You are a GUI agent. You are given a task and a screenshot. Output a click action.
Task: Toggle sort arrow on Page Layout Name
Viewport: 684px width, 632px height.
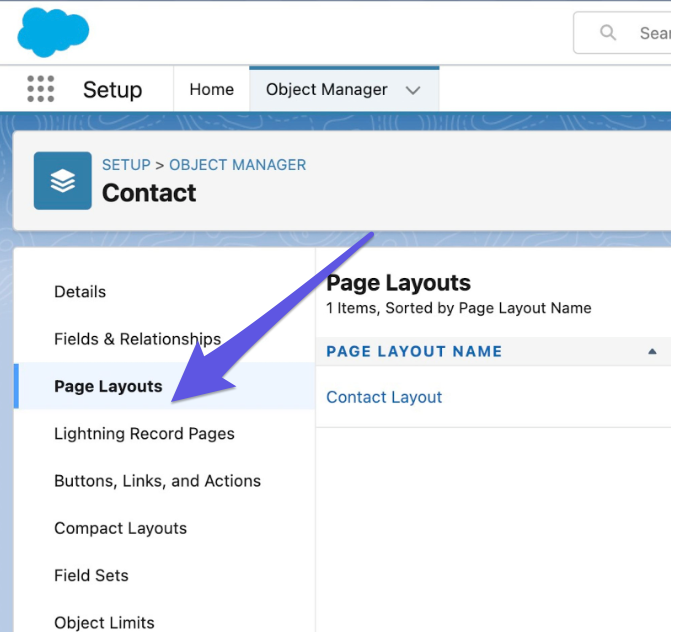652,351
